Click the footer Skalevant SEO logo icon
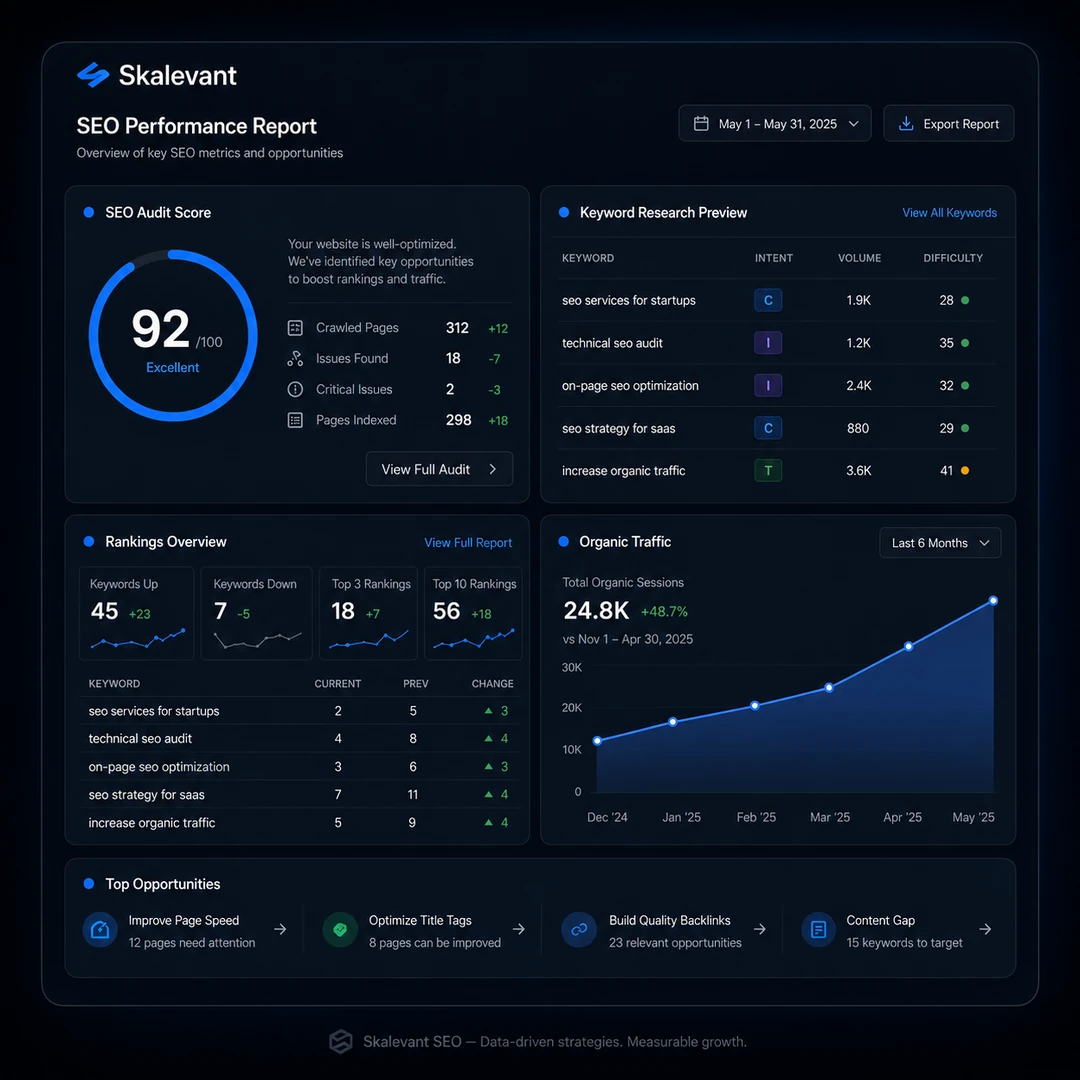 341,1041
